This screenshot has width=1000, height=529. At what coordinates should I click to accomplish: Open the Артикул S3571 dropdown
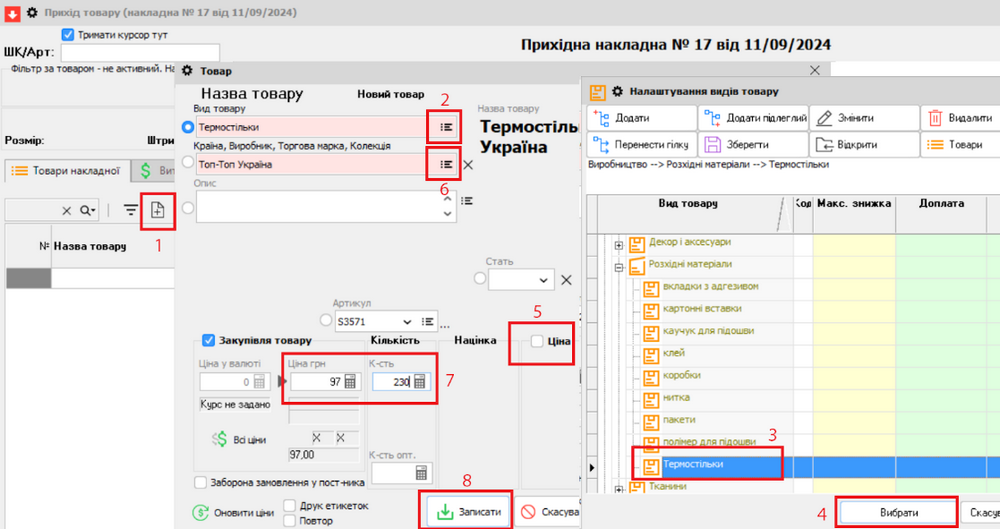tap(406, 321)
